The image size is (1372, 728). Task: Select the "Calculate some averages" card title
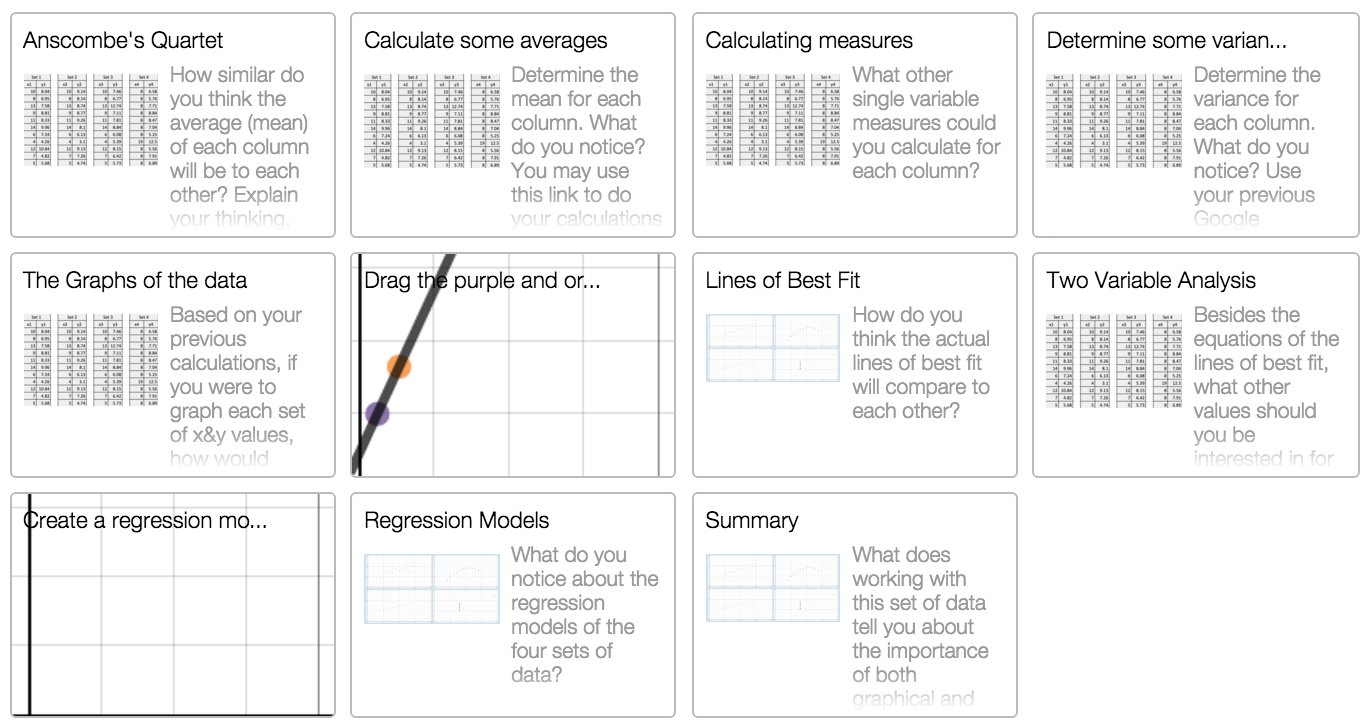485,41
